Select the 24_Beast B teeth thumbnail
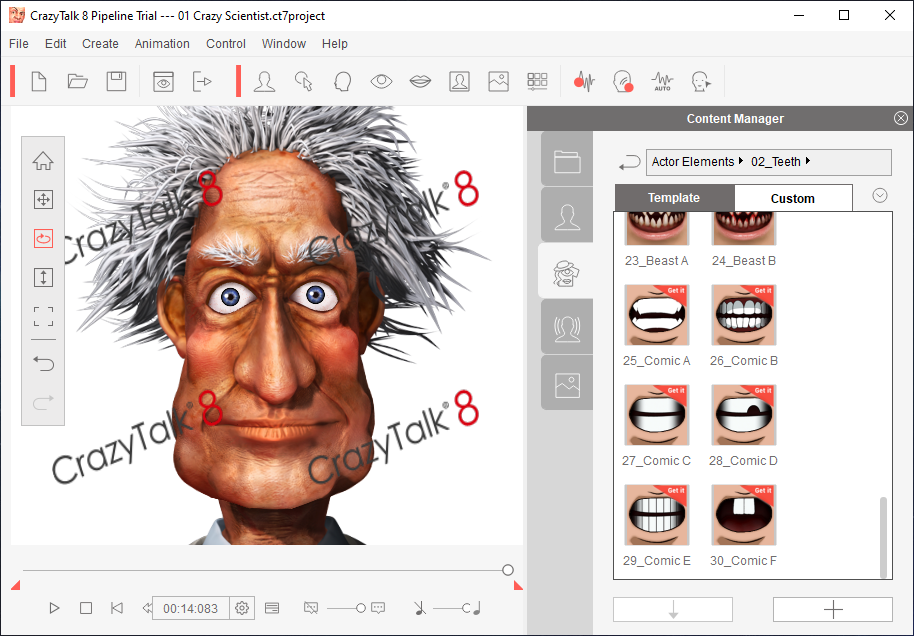 (744, 229)
